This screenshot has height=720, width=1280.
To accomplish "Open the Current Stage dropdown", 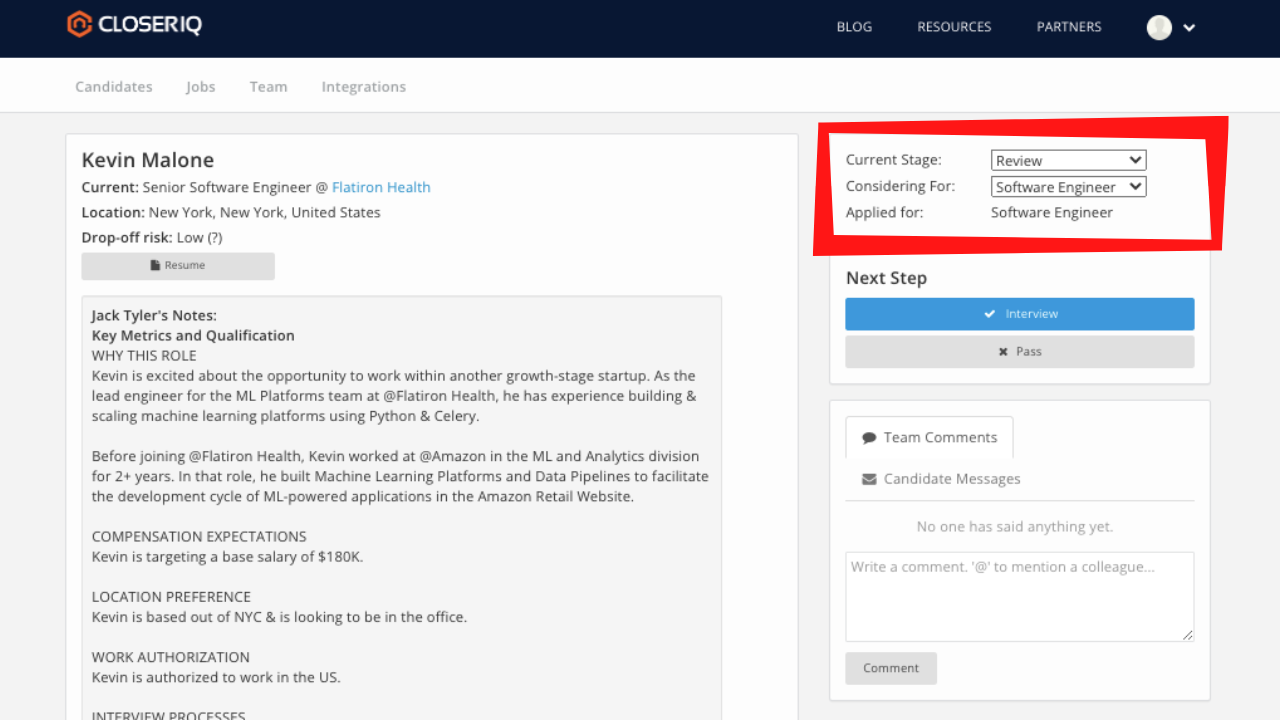I will [x=1068, y=160].
